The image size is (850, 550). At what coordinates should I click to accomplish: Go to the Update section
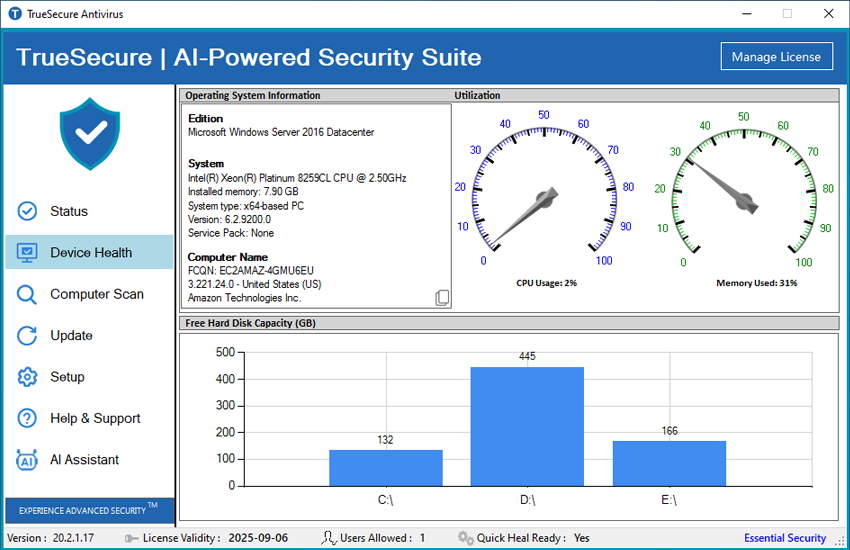pyautogui.click(x=72, y=336)
